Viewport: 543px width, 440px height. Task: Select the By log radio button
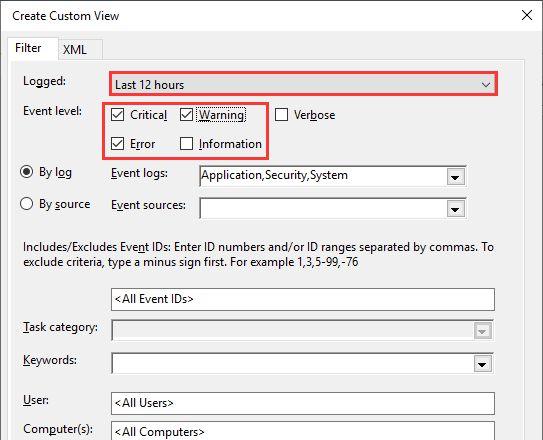pos(27,172)
